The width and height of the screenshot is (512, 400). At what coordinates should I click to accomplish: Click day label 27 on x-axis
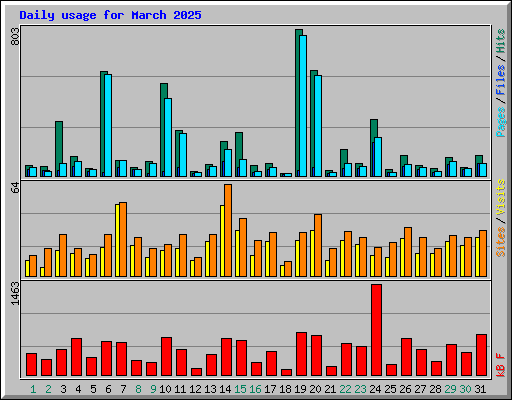tap(420, 389)
